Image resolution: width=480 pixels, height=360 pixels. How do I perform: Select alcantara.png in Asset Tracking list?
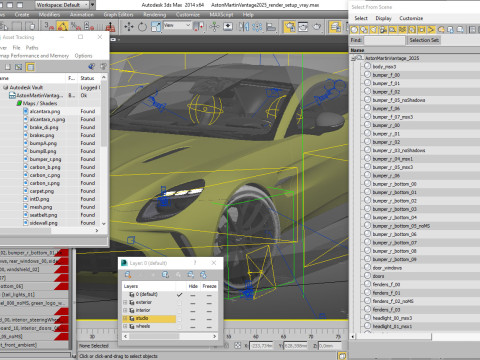45,111
